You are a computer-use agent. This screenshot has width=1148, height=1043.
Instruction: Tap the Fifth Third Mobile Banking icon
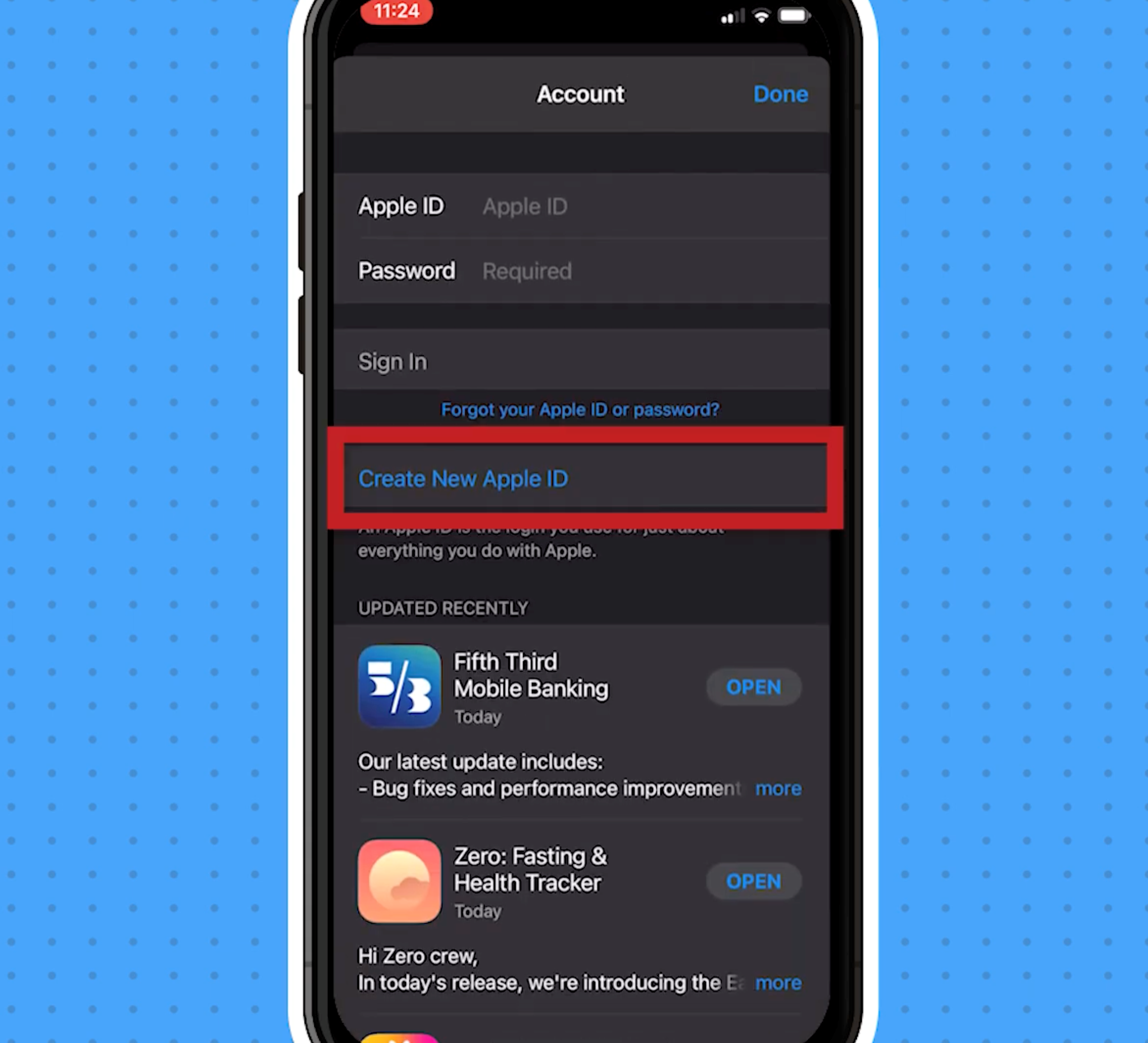point(400,687)
